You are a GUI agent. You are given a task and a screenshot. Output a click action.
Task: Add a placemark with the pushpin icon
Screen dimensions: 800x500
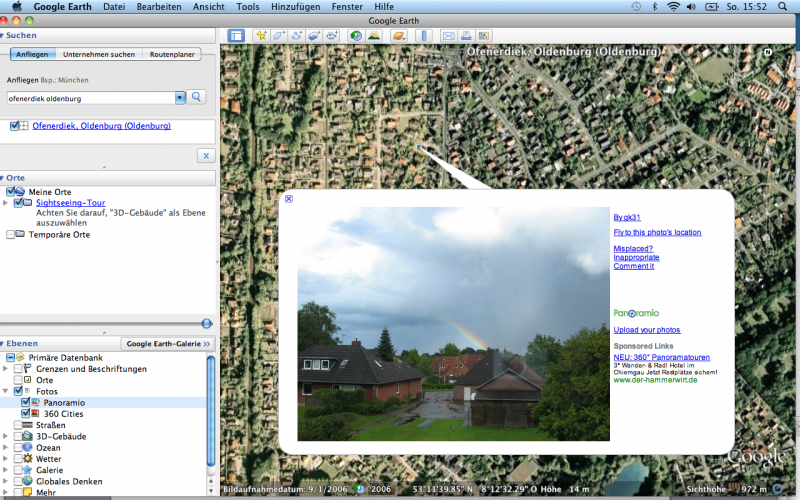tap(261, 36)
